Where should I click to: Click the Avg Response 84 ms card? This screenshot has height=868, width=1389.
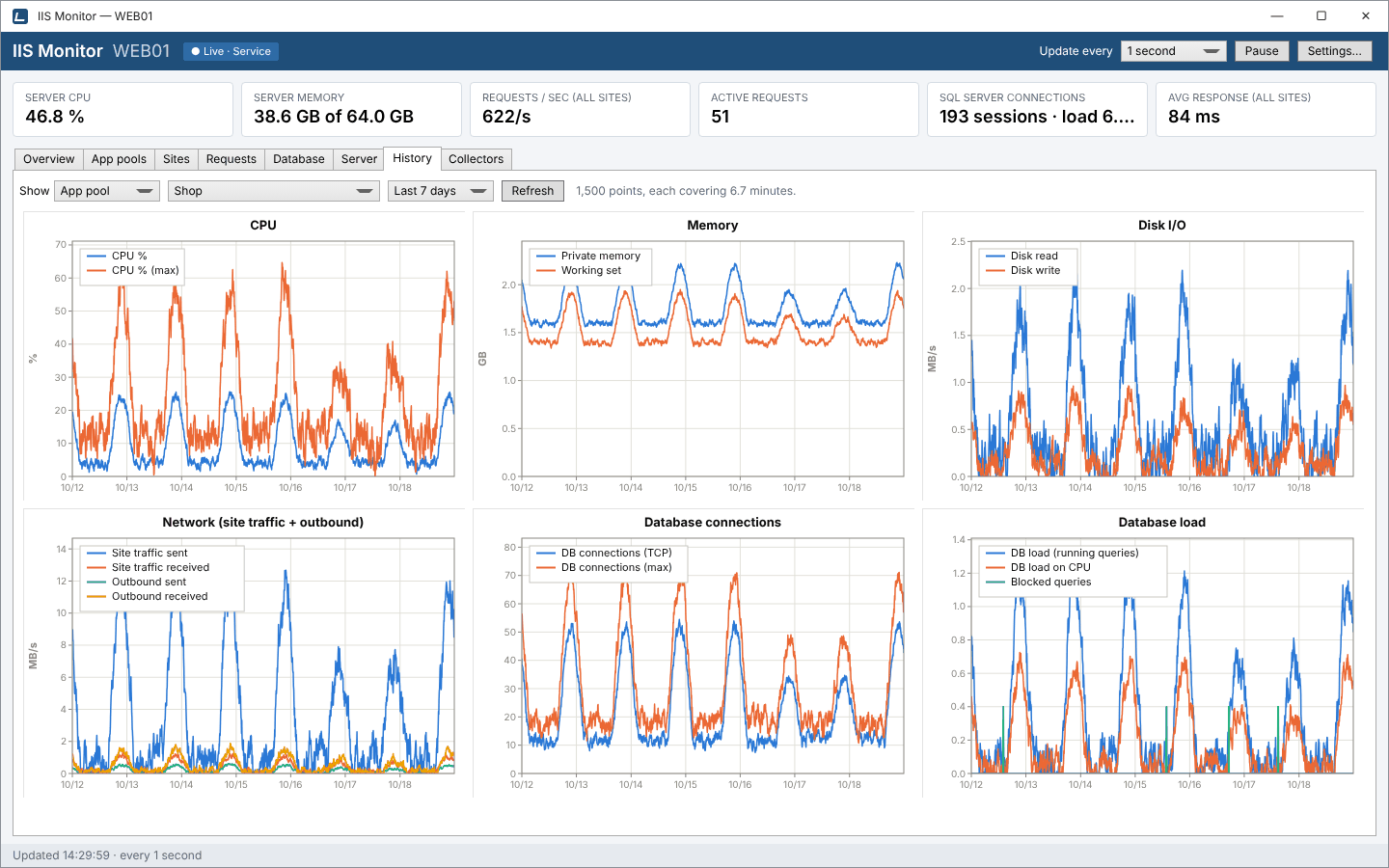click(x=1266, y=109)
